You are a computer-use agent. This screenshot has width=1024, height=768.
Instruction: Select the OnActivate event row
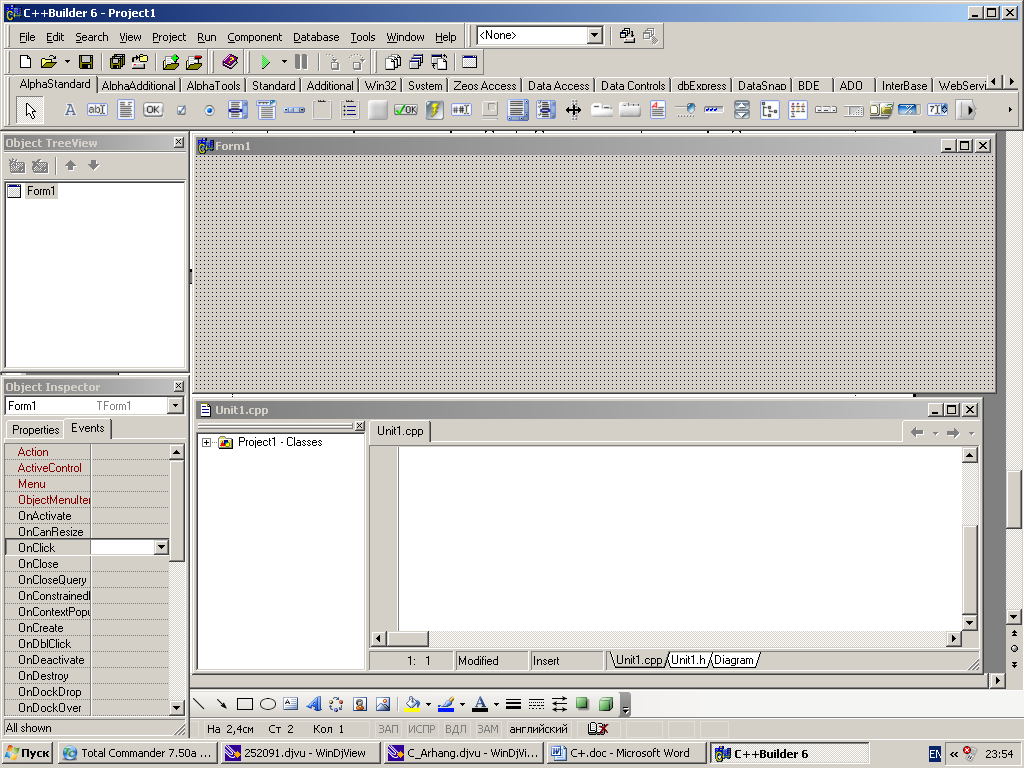87,516
